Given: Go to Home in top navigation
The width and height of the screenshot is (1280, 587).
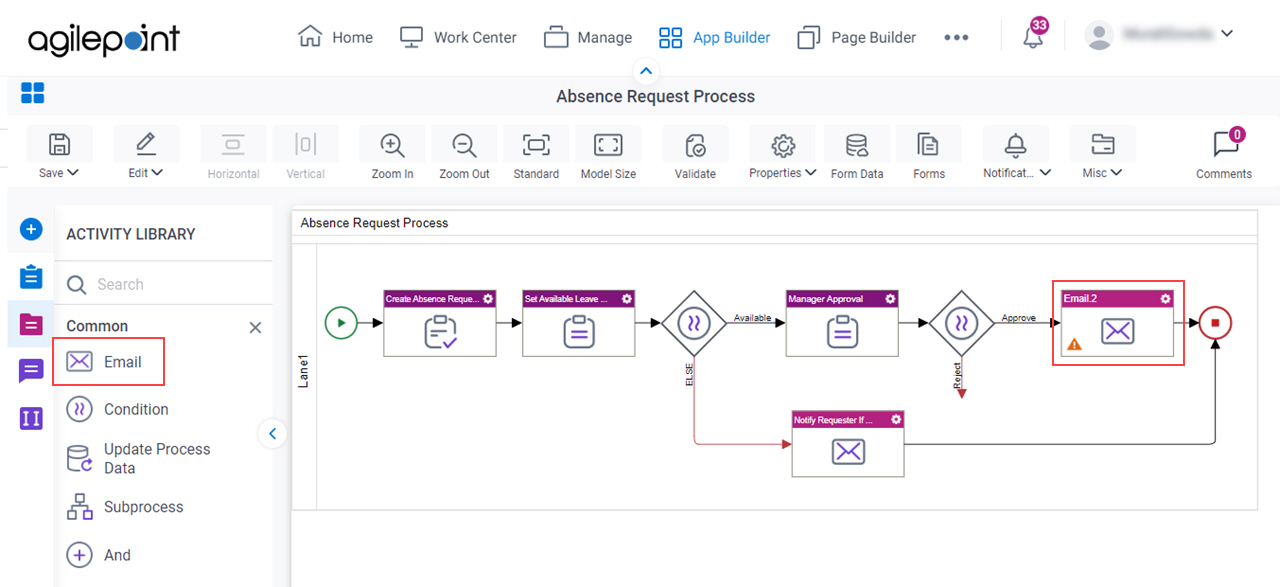Looking at the screenshot, I should pyautogui.click(x=335, y=37).
